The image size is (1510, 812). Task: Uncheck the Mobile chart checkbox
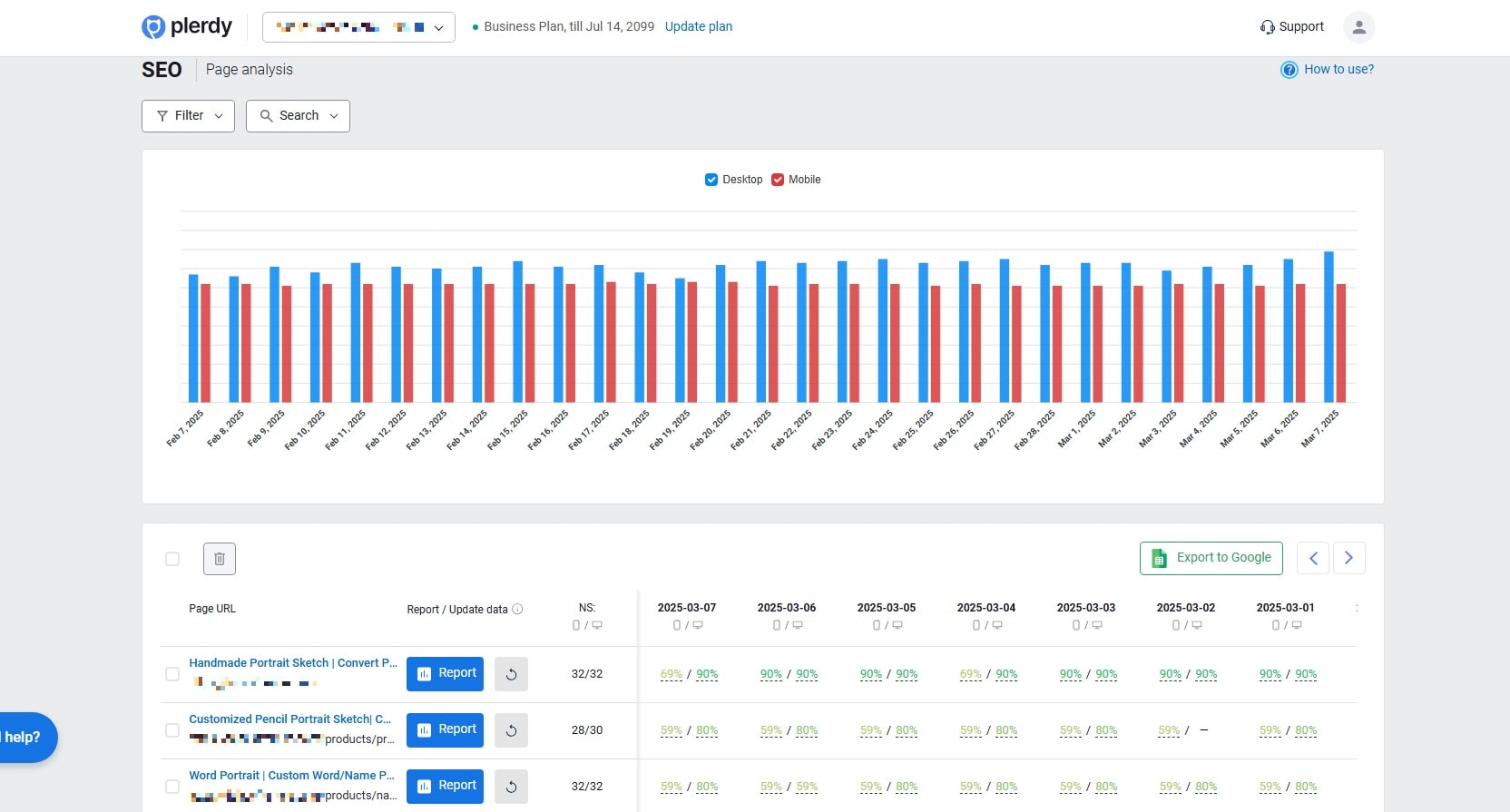778,180
